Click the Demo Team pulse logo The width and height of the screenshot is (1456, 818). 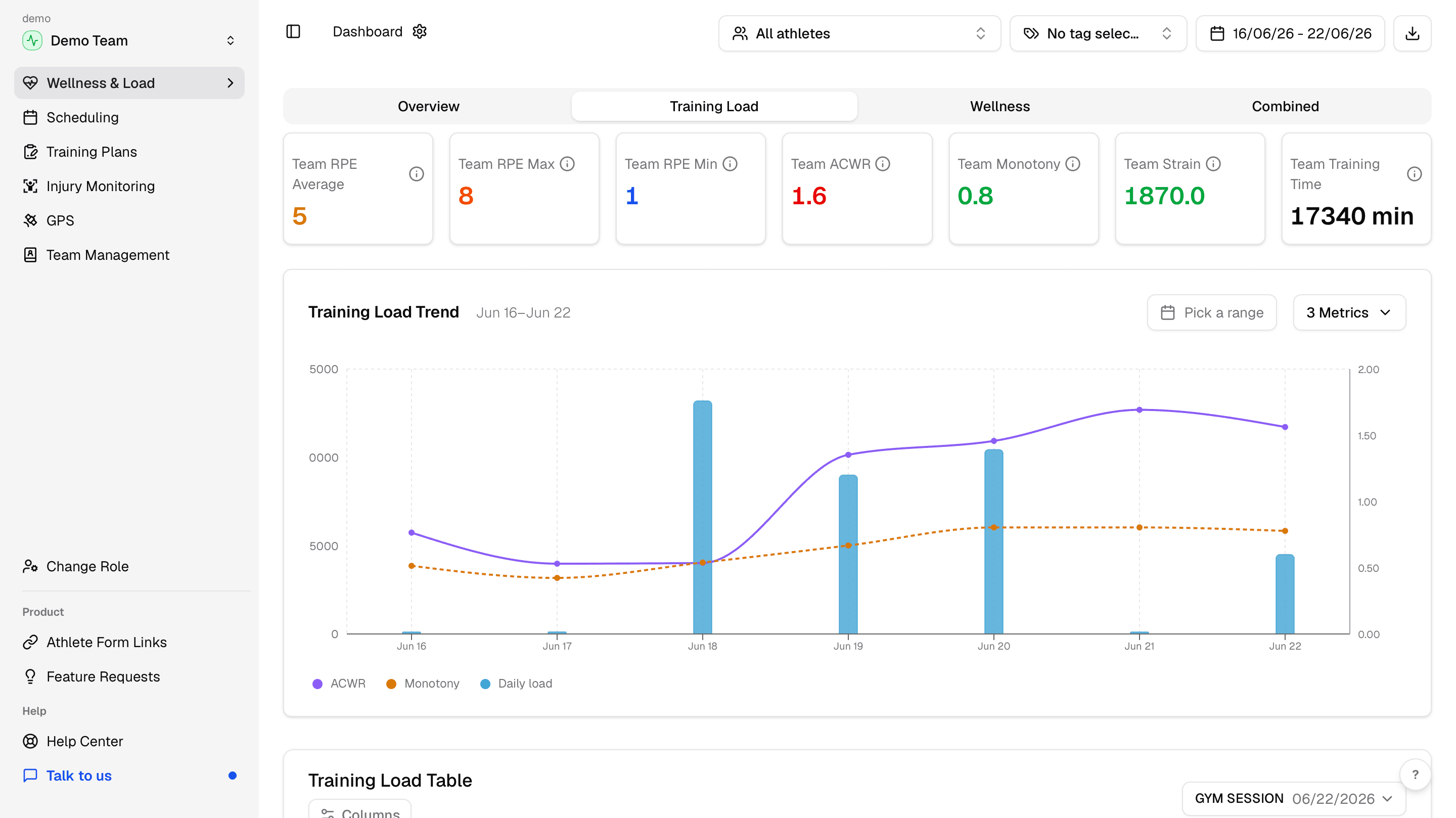pos(32,41)
